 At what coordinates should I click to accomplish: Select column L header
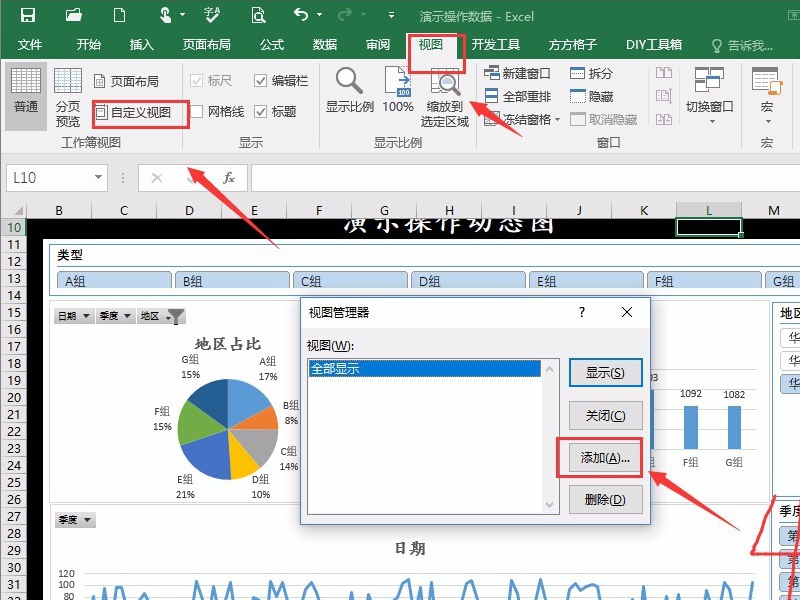click(709, 210)
